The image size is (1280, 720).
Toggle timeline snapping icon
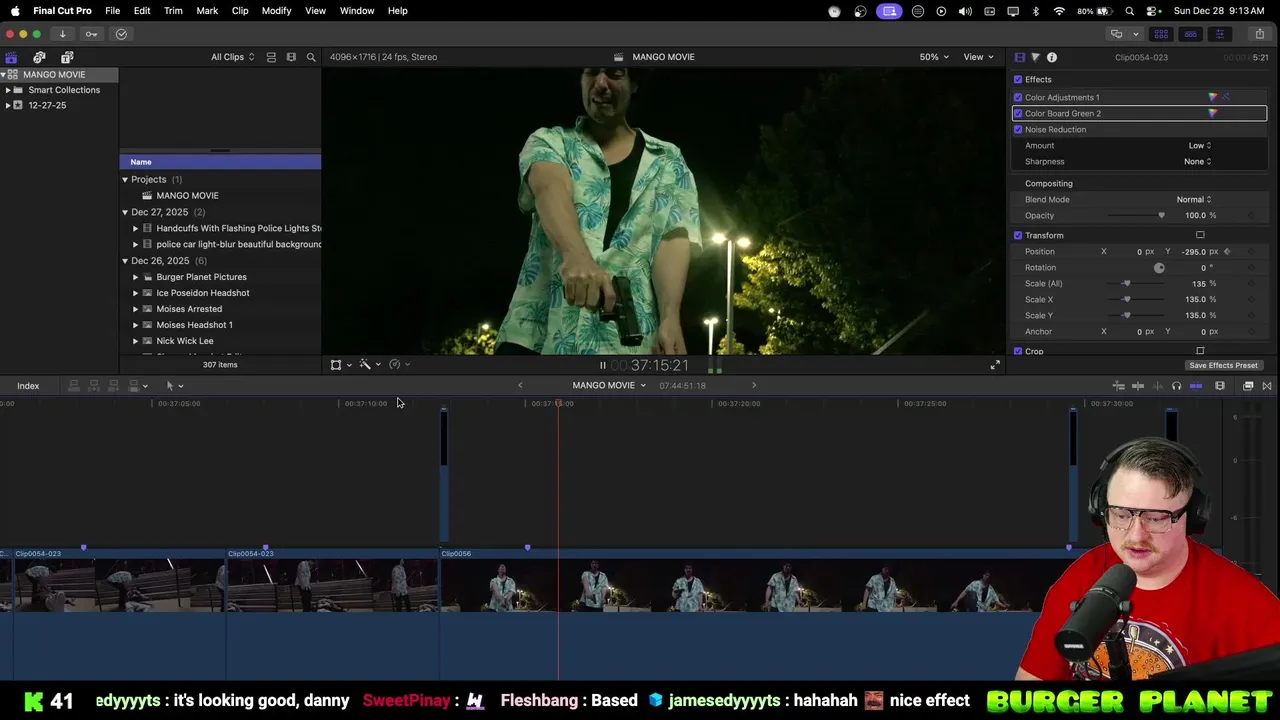click(1196, 386)
